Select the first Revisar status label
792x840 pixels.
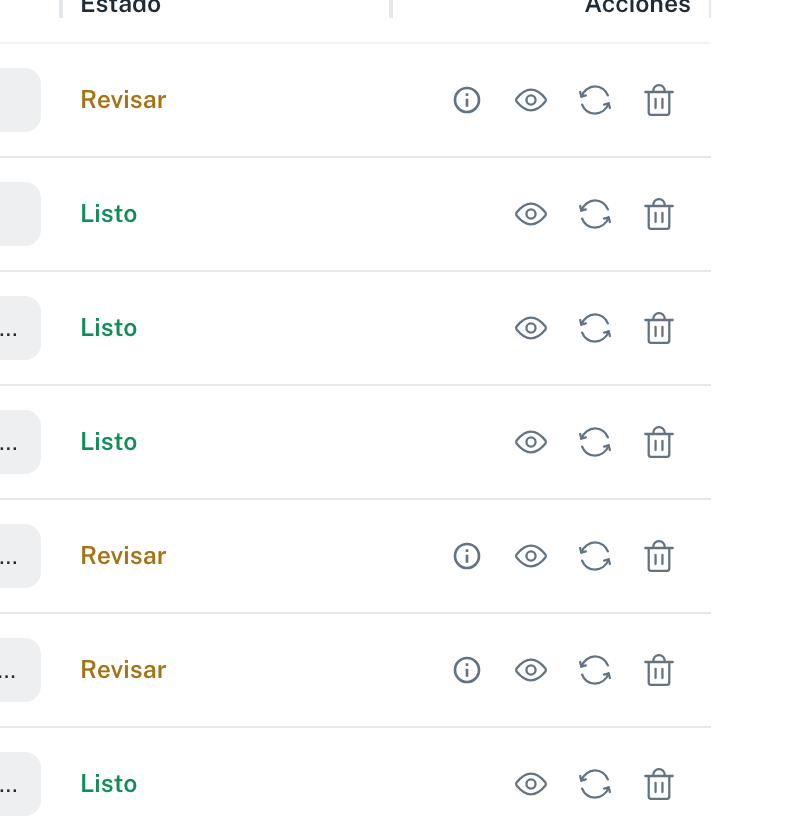(x=123, y=100)
